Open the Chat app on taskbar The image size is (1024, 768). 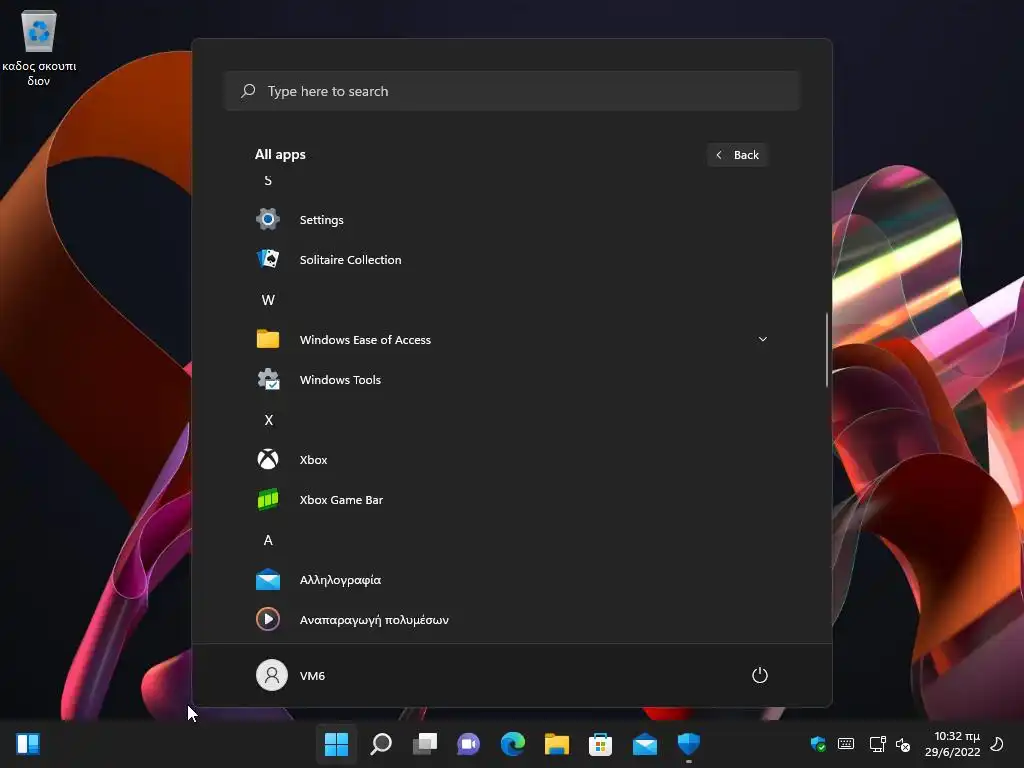click(468, 744)
